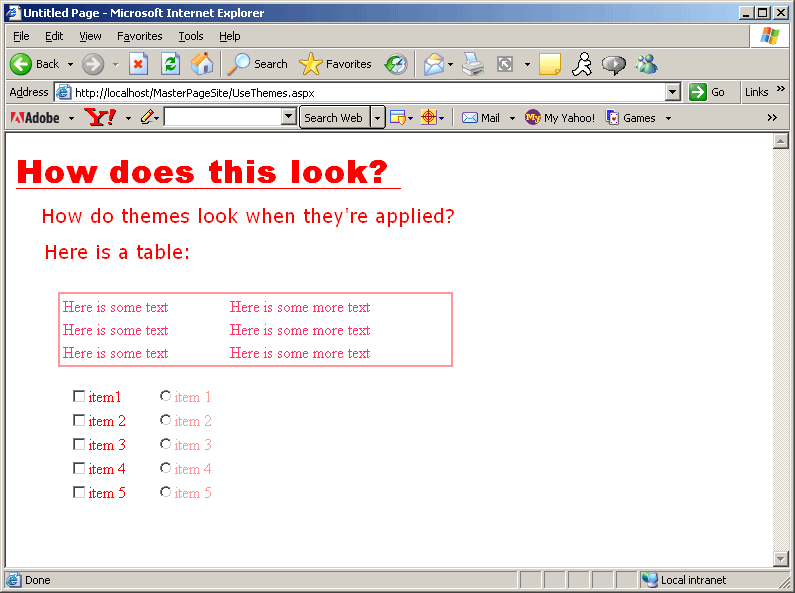Viewport: 795px width, 593px height.
Task: Click the Print icon
Action: (x=473, y=64)
